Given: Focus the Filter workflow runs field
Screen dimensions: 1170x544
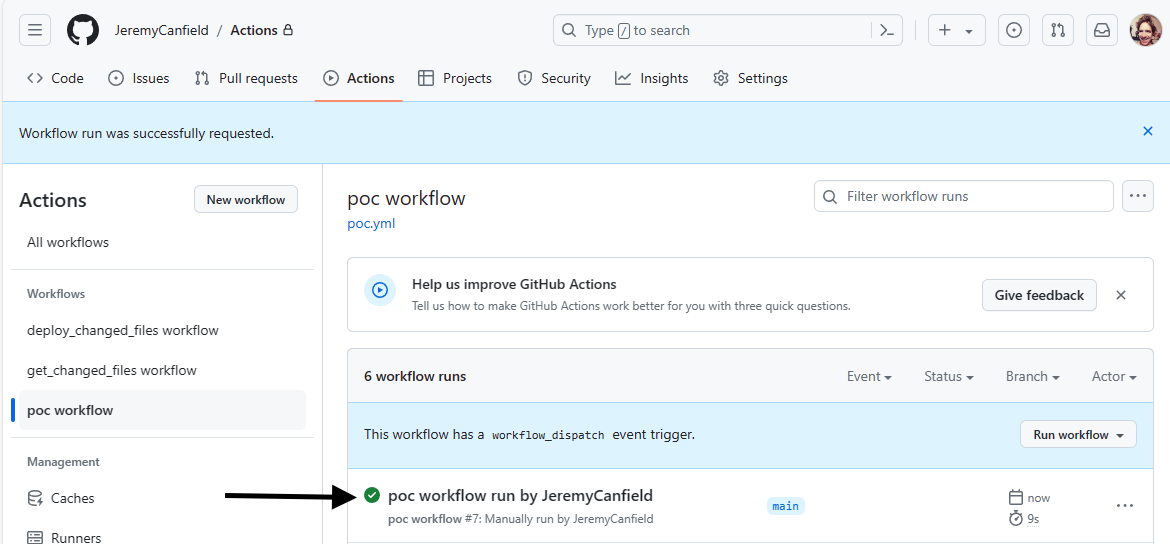Looking at the screenshot, I should click(963, 196).
